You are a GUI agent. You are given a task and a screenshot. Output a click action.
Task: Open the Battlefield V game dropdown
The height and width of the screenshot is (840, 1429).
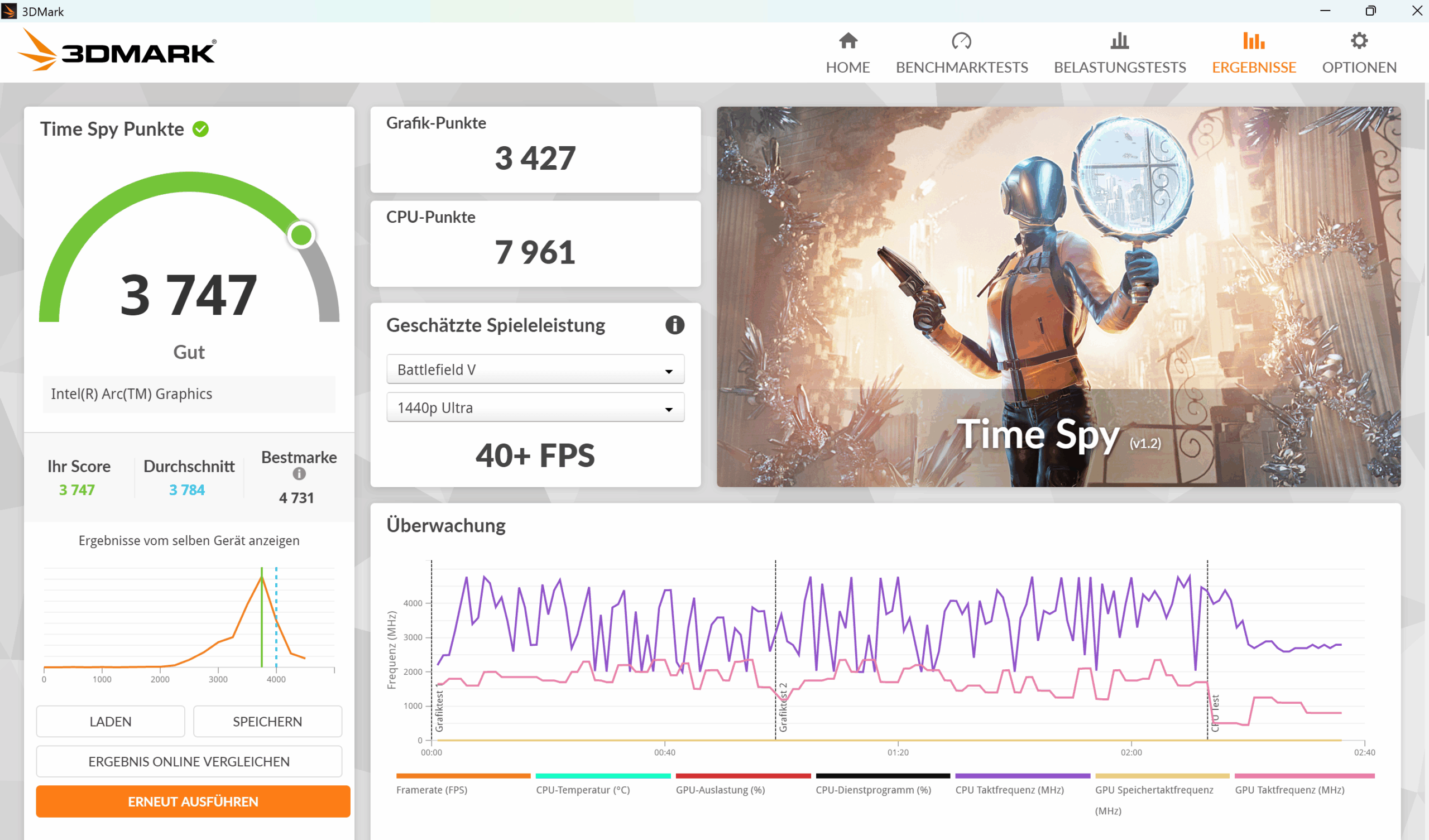[x=535, y=370]
